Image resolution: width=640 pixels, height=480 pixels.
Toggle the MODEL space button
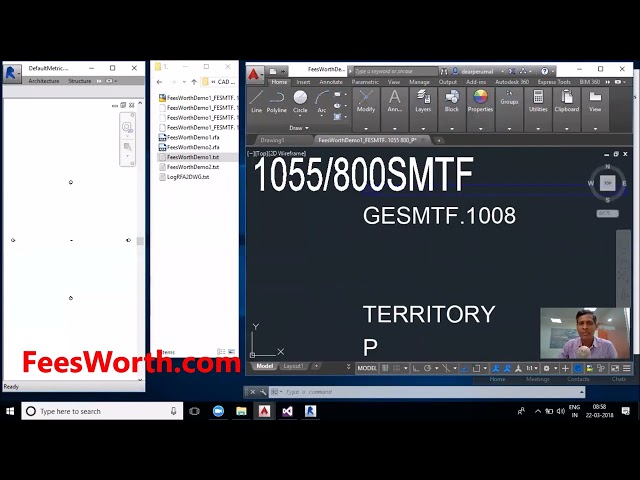[367, 368]
